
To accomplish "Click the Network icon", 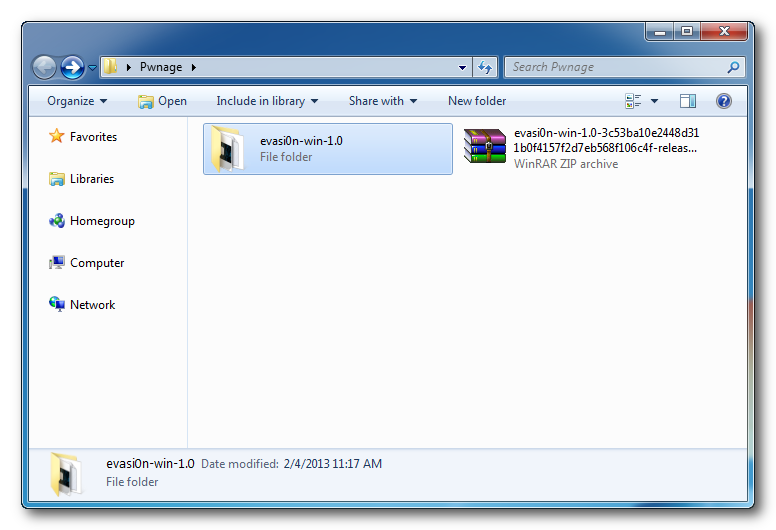I will [x=56, y=304].
